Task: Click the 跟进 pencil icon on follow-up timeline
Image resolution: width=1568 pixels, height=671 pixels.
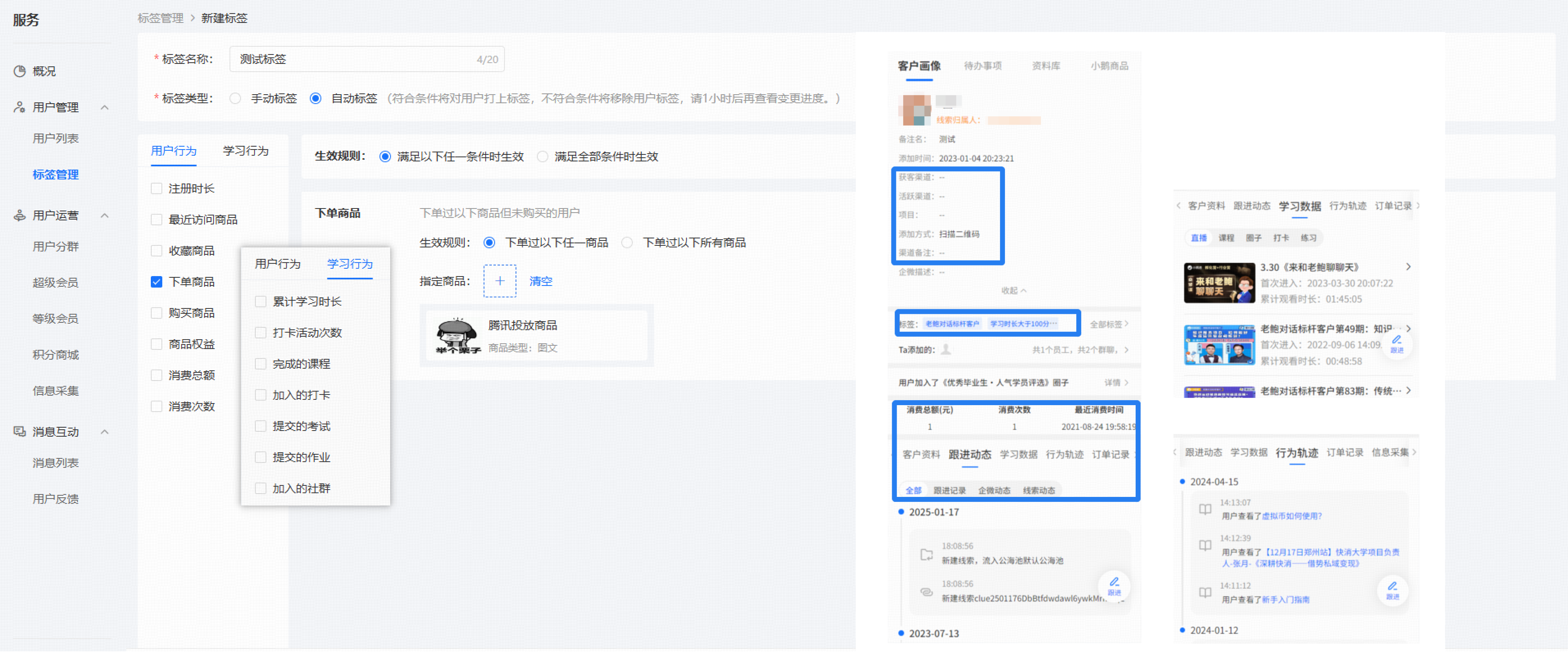Action: (1114, 583)
